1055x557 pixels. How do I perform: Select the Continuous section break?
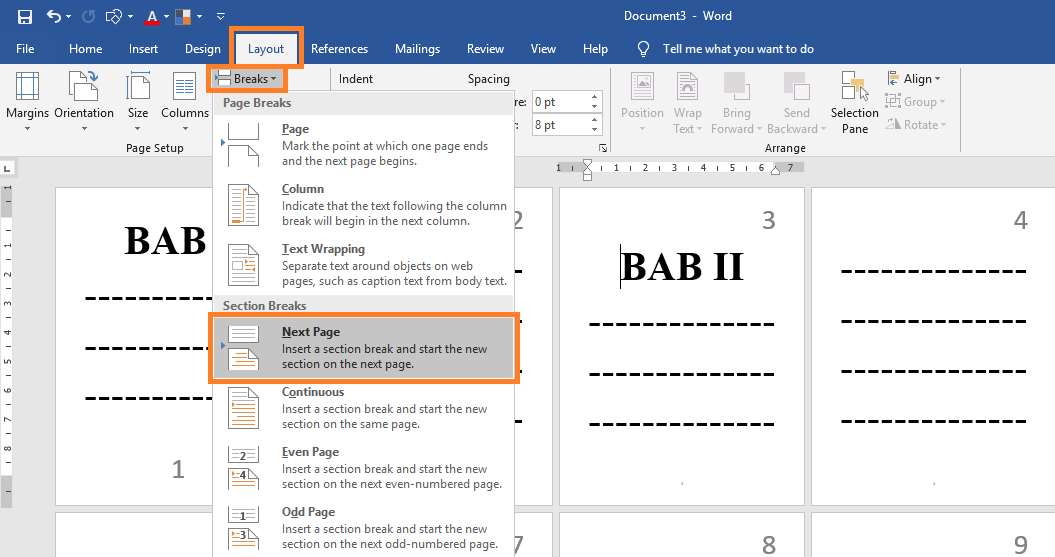363,408
